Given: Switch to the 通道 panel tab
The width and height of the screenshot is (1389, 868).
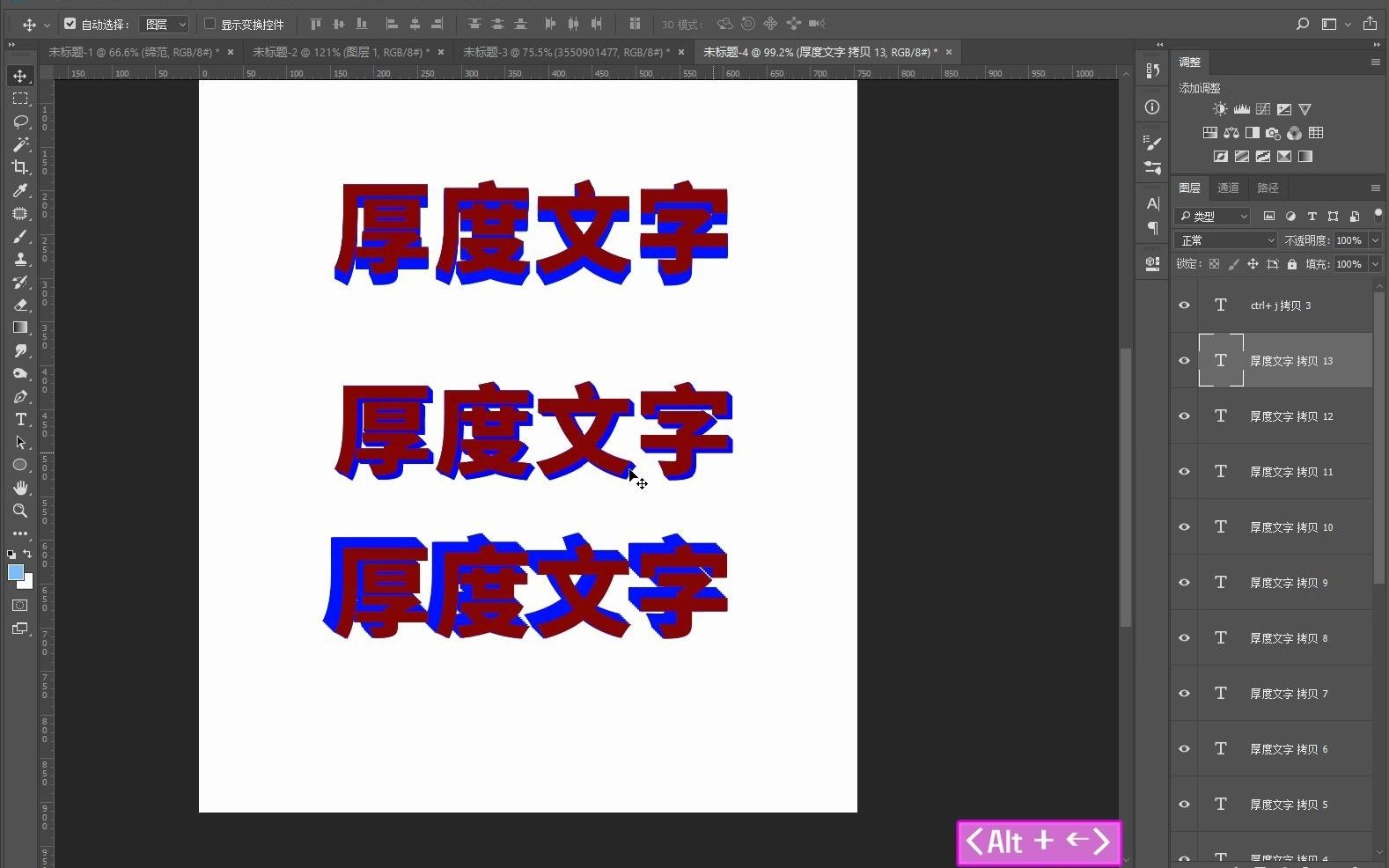Looking at the screenshot, I should tap(1228, 188).
